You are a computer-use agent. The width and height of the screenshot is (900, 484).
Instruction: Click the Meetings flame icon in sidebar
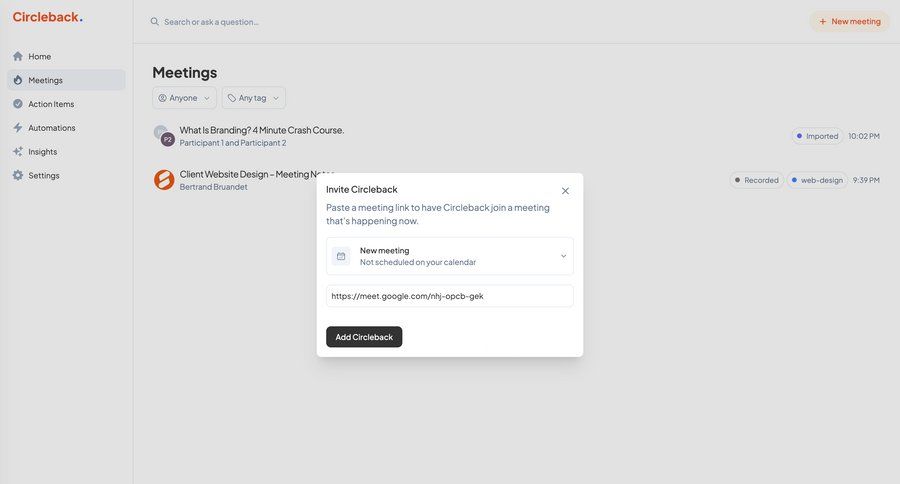point(18,80)
